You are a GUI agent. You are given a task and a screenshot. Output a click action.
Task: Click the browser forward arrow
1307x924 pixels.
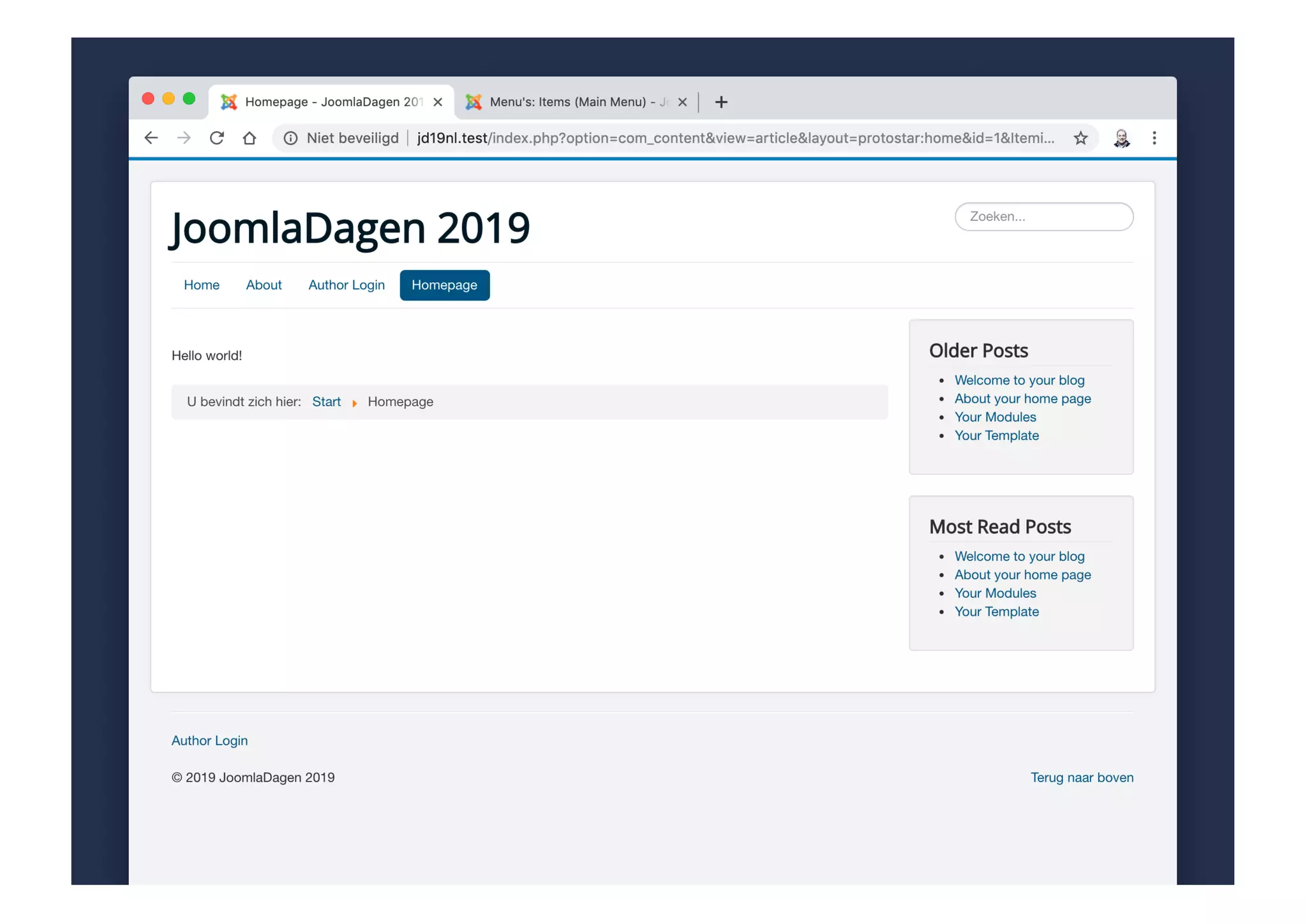tap(184, 138)
